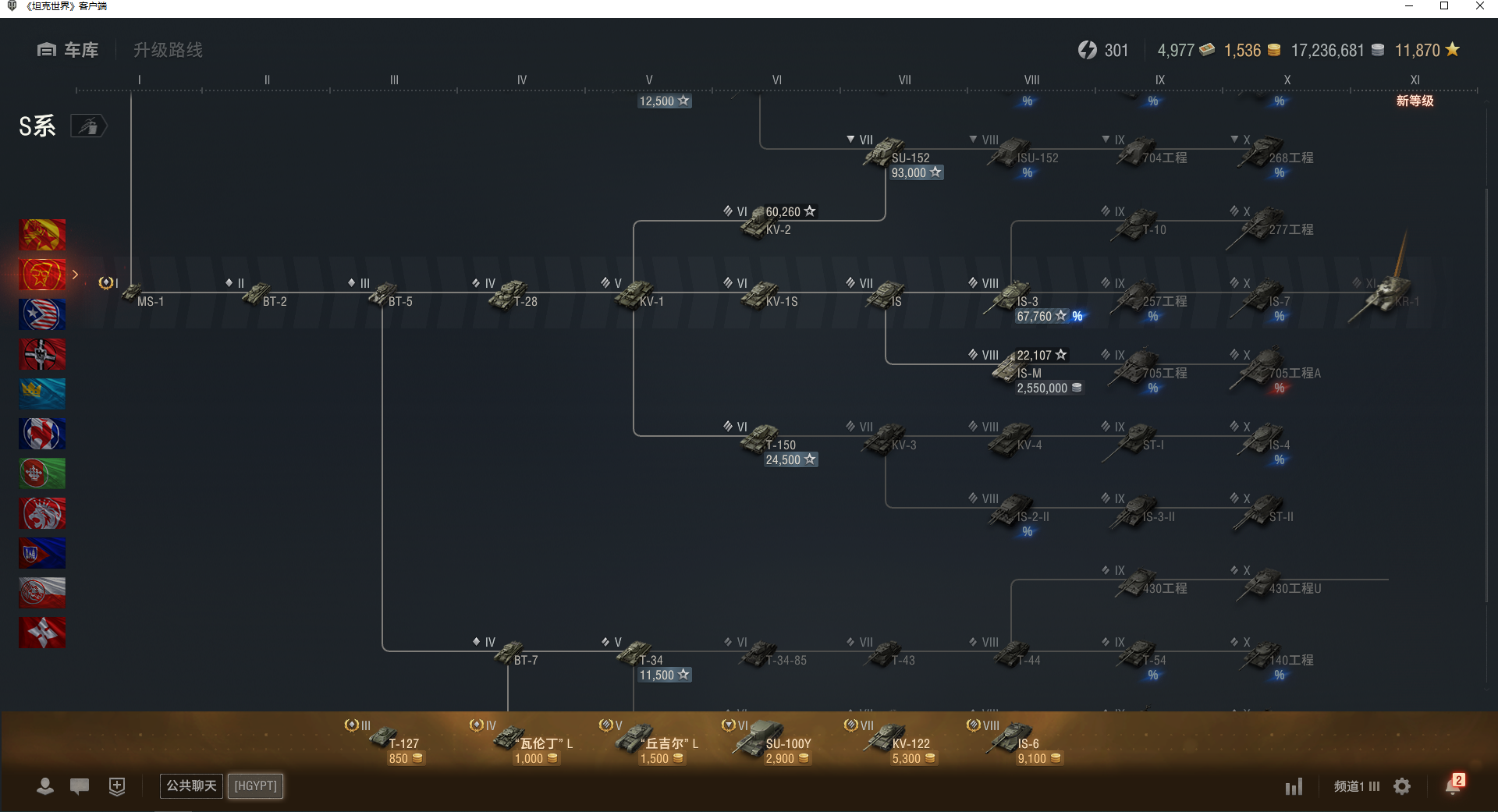Click the 11,870 free experience balance
This screenshot has width=1498, height=812.
[1427, 51]
